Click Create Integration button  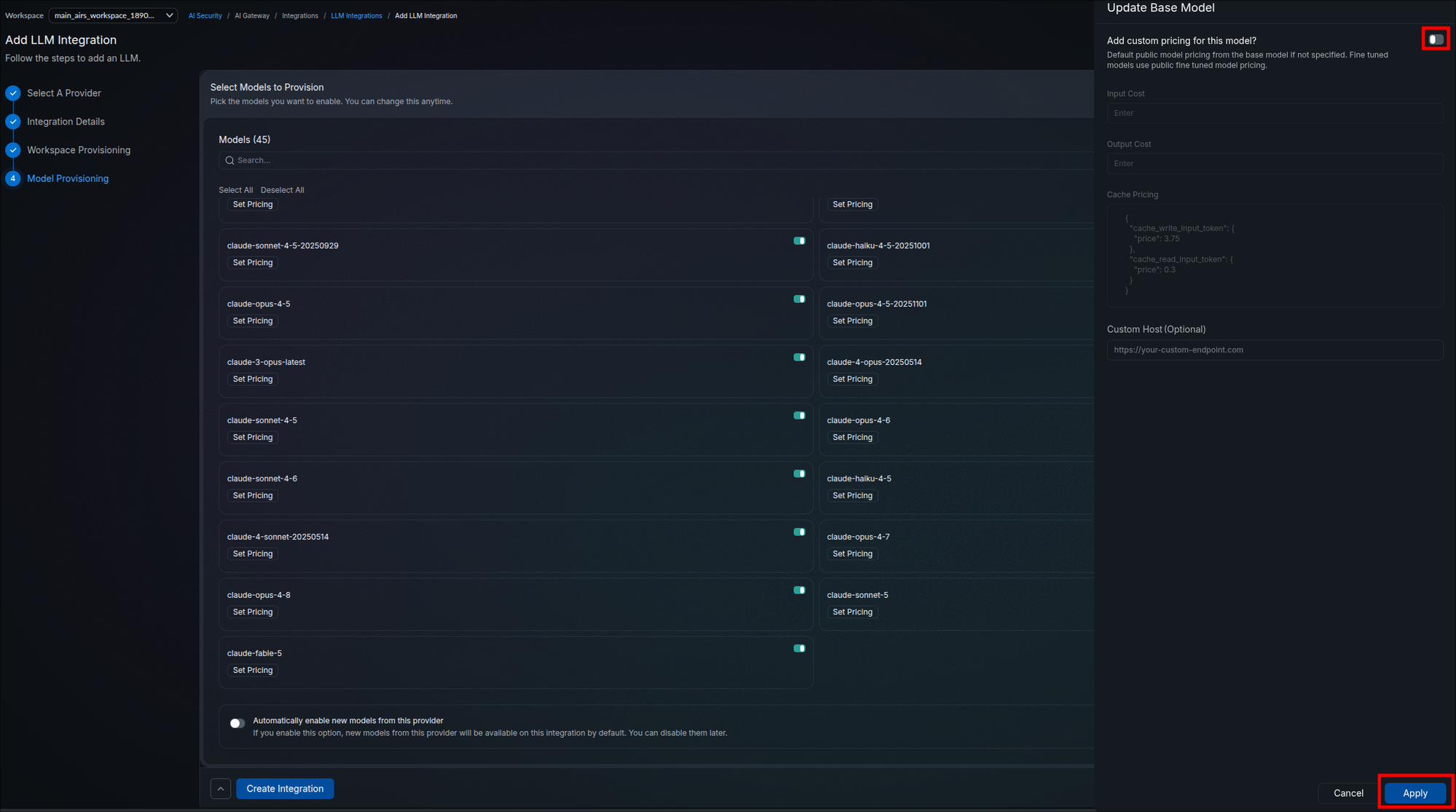pos(285,789)
